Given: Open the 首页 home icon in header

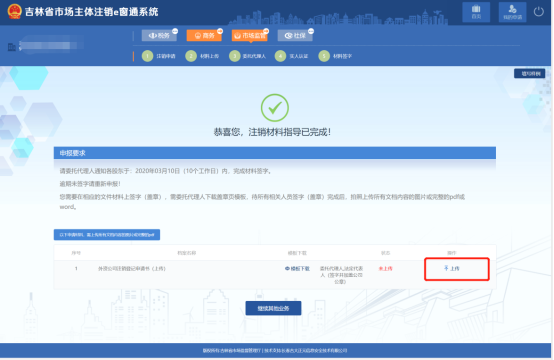Looking at the screenshot, I should coord(476,12).
